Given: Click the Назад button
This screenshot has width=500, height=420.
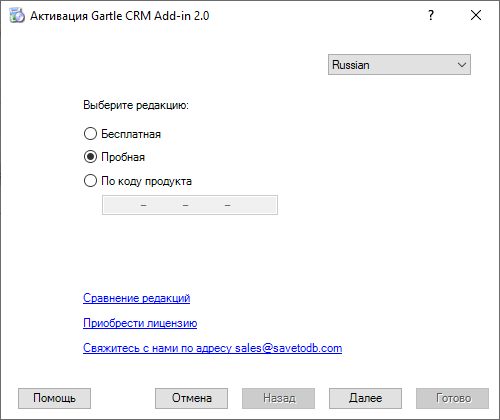Looking at the screenshot, I should pos(278,398).
